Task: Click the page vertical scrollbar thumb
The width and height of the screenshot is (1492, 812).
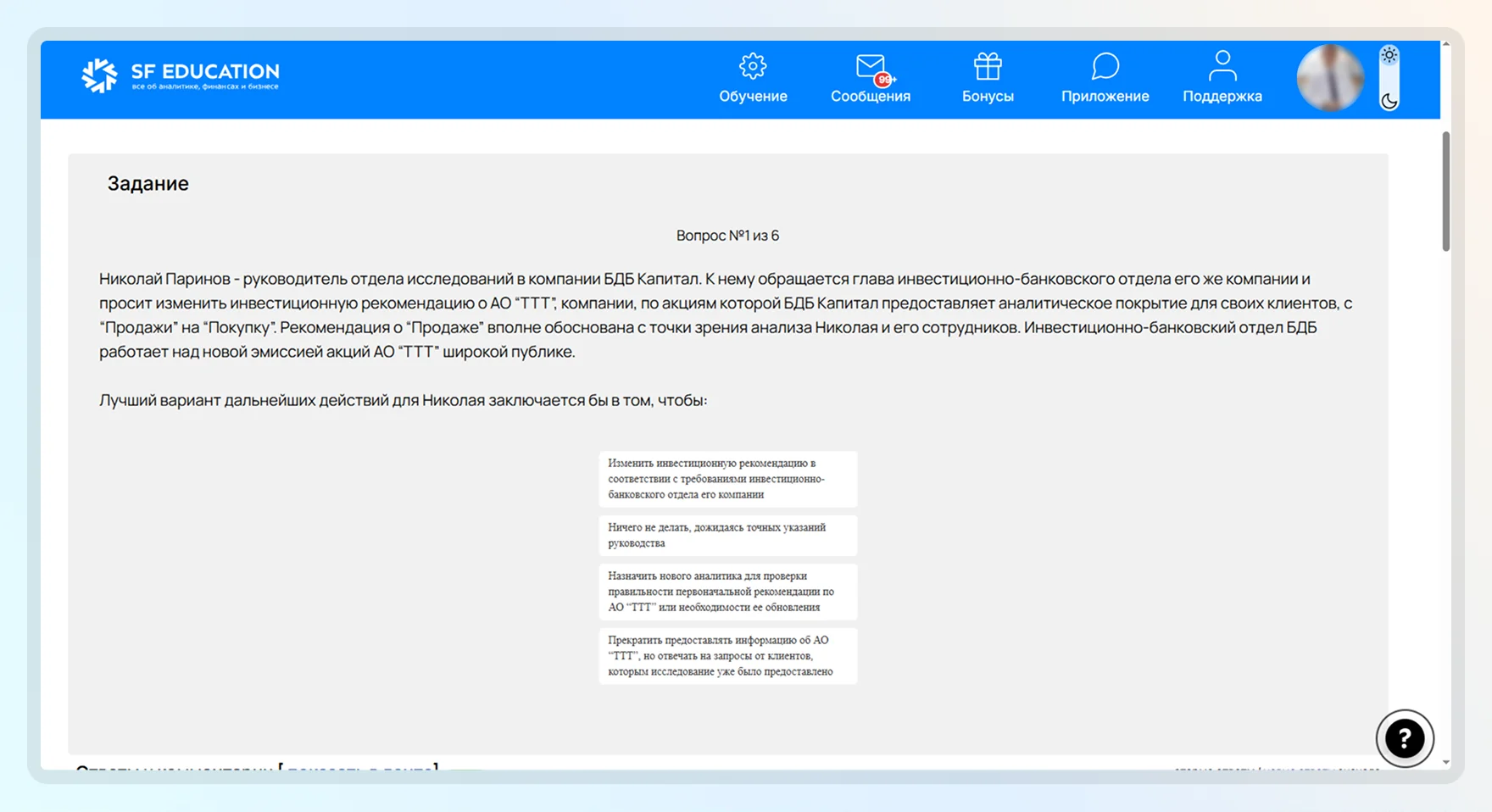Action: 1445,192
